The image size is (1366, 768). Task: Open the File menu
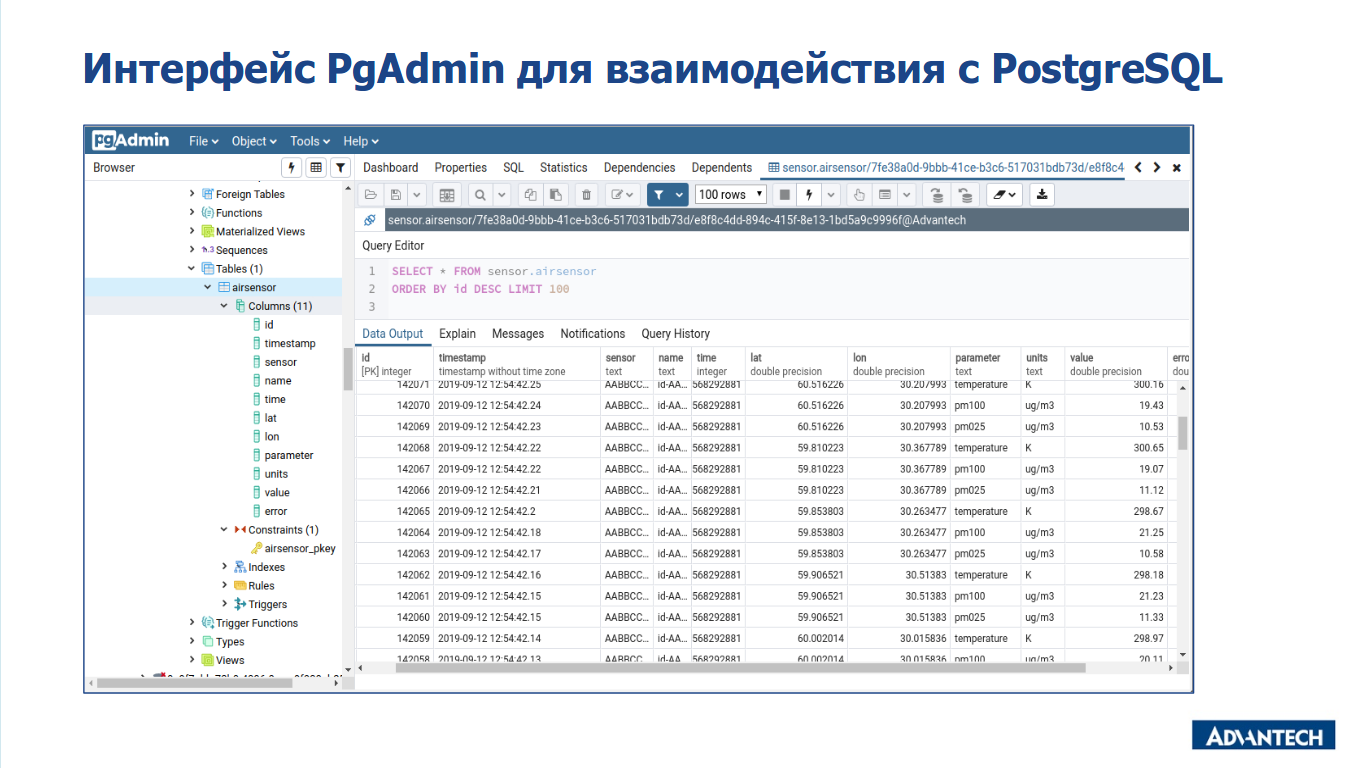click(x=203, y=140)
